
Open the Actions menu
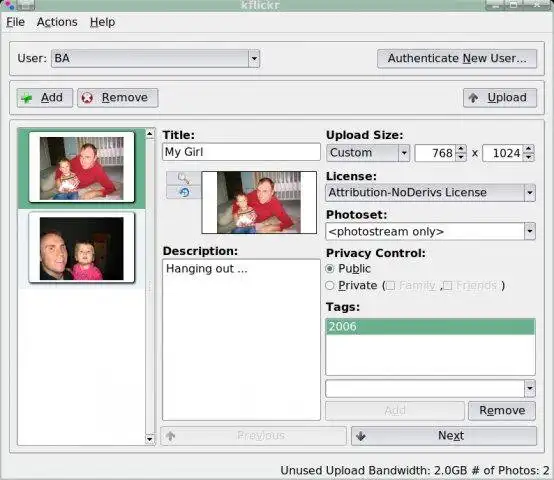tap(57, 22)
